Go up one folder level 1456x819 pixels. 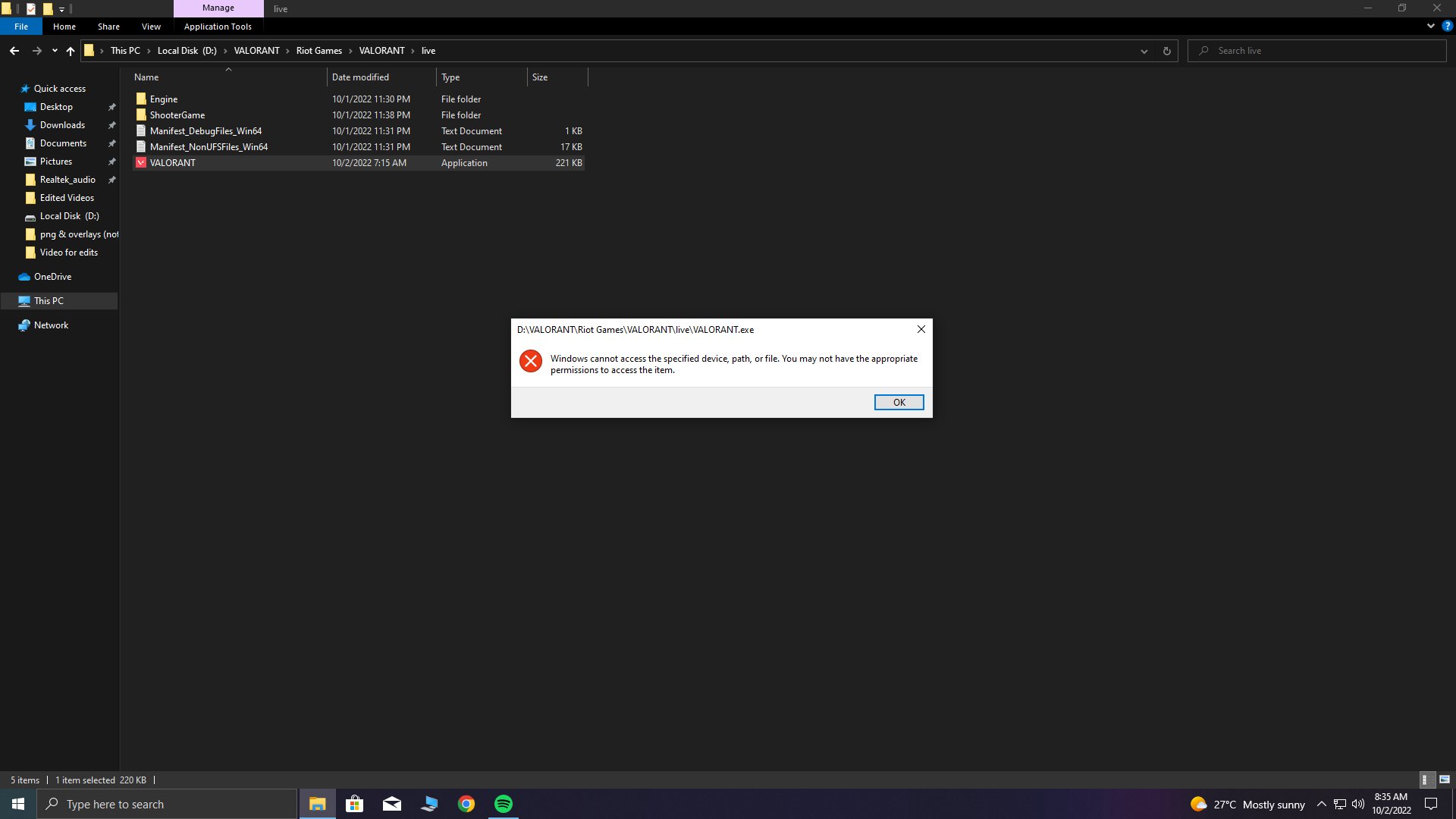[71, 51]
